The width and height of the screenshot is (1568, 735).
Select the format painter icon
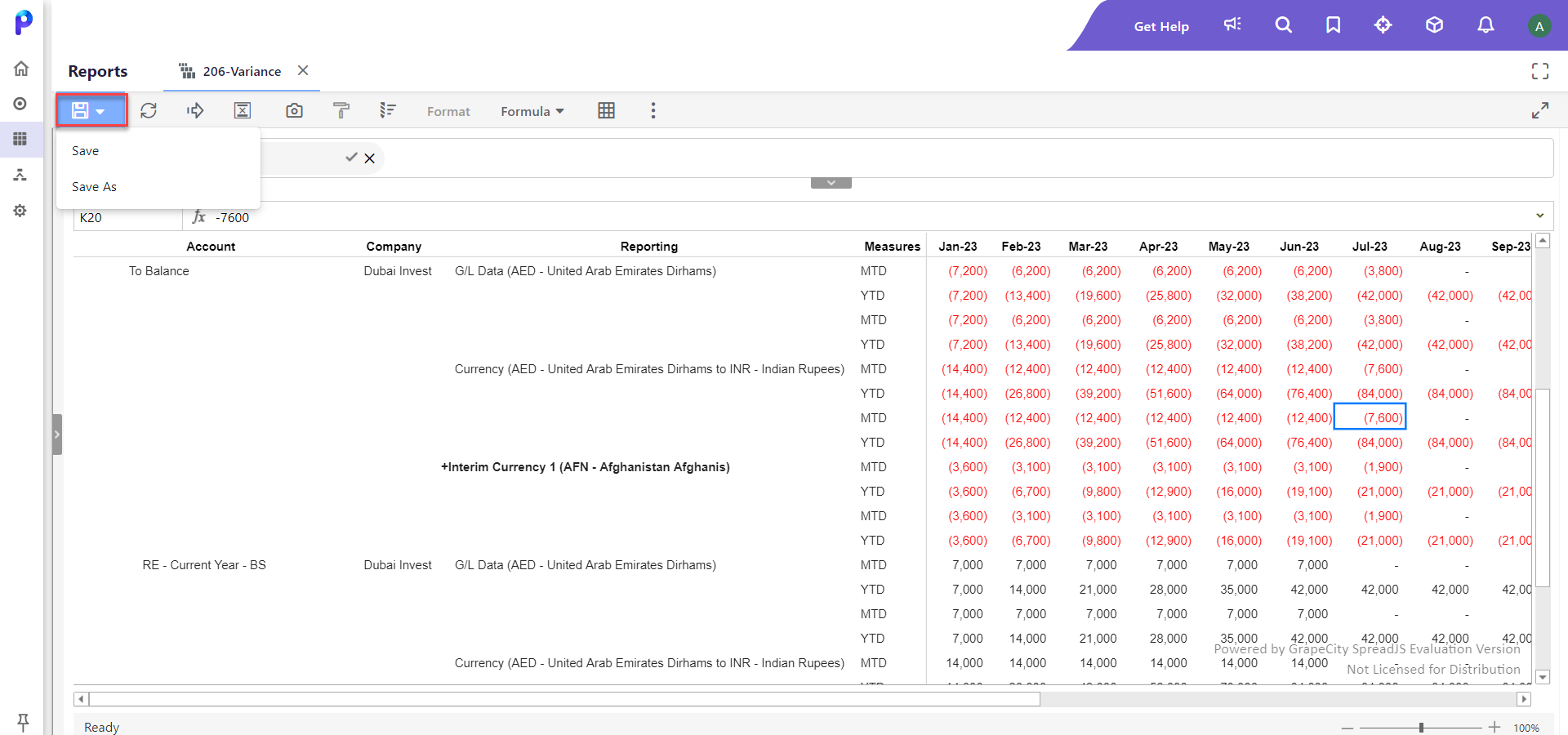click(x=341, y=110)
